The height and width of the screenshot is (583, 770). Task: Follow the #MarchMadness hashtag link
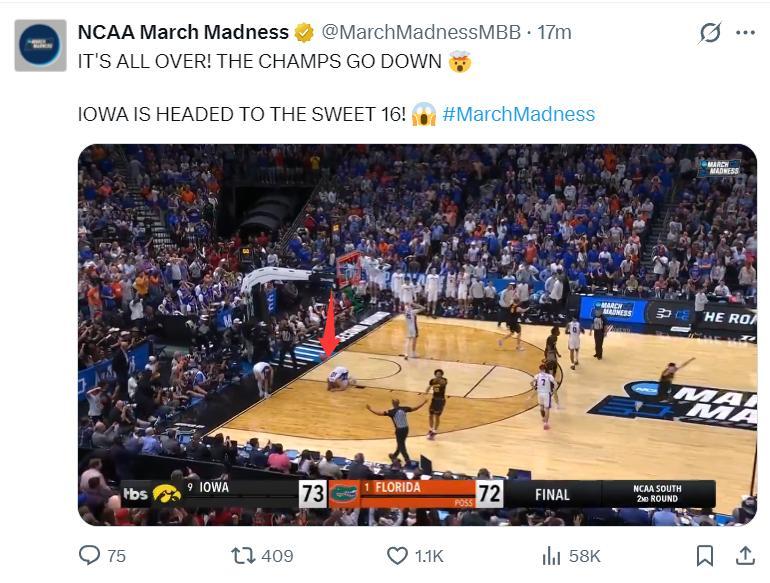(518, 114)
